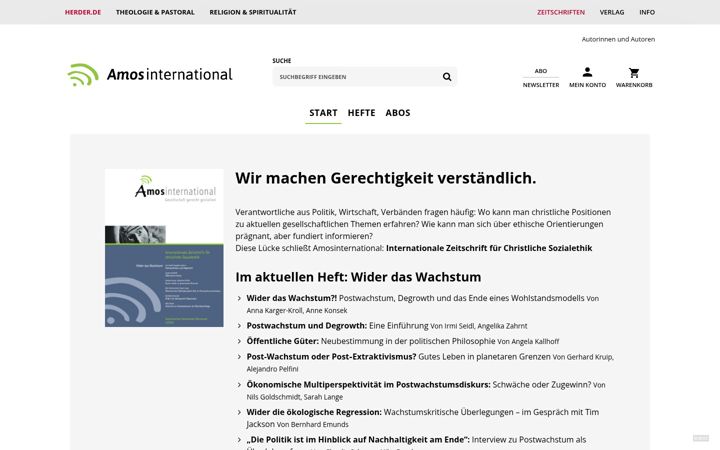Viewport: 720px width, 450px height.
Task: Click heading Wir machen Gerechtigkeit verständlich.
Action: (386, 178)
